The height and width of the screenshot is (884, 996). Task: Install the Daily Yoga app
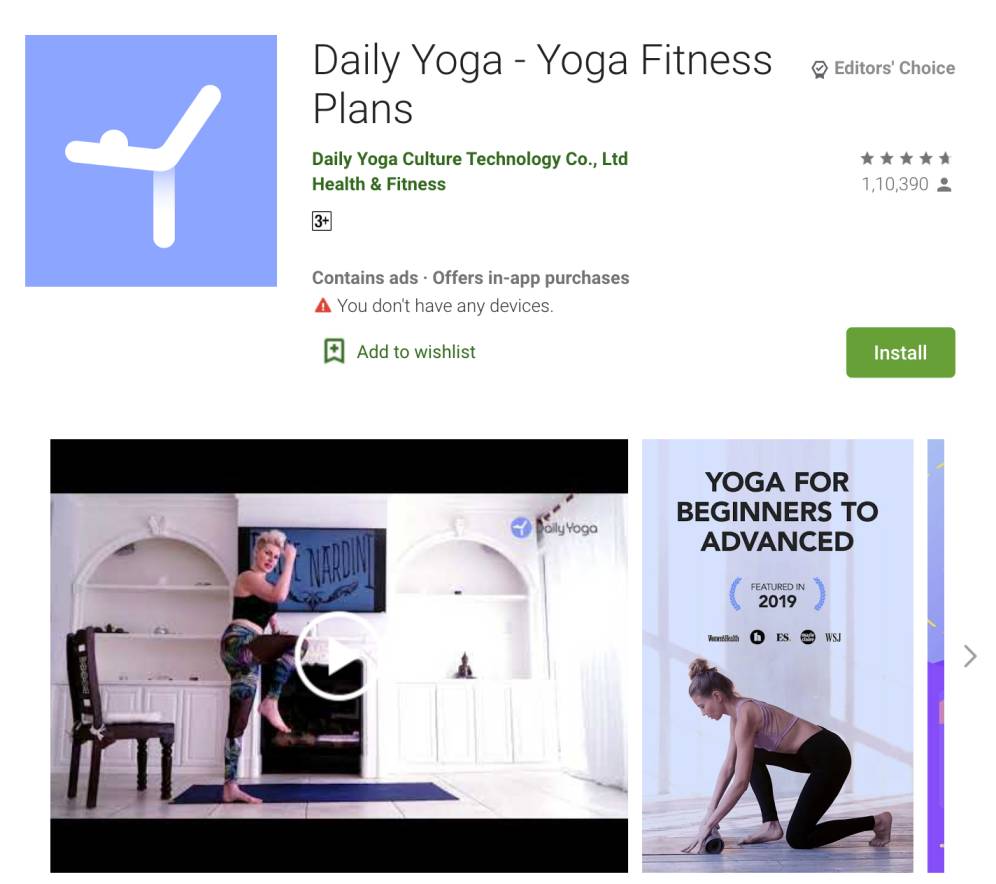tap(900, 352)
